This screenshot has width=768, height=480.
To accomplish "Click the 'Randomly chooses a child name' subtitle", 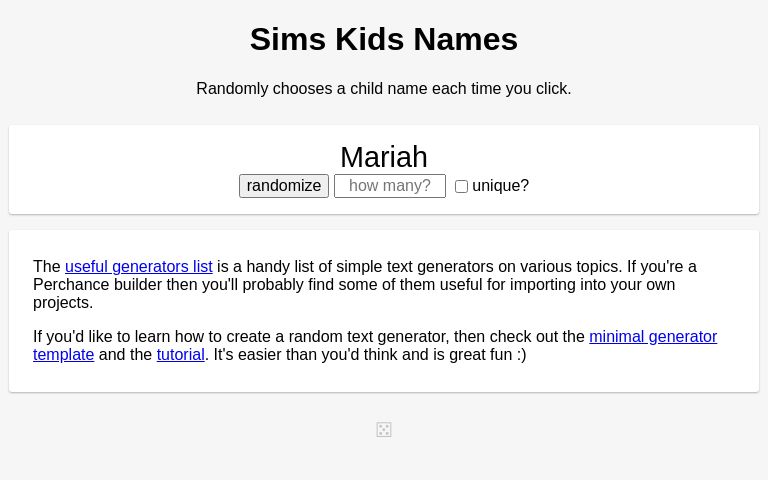I will [x=384, y=89].
